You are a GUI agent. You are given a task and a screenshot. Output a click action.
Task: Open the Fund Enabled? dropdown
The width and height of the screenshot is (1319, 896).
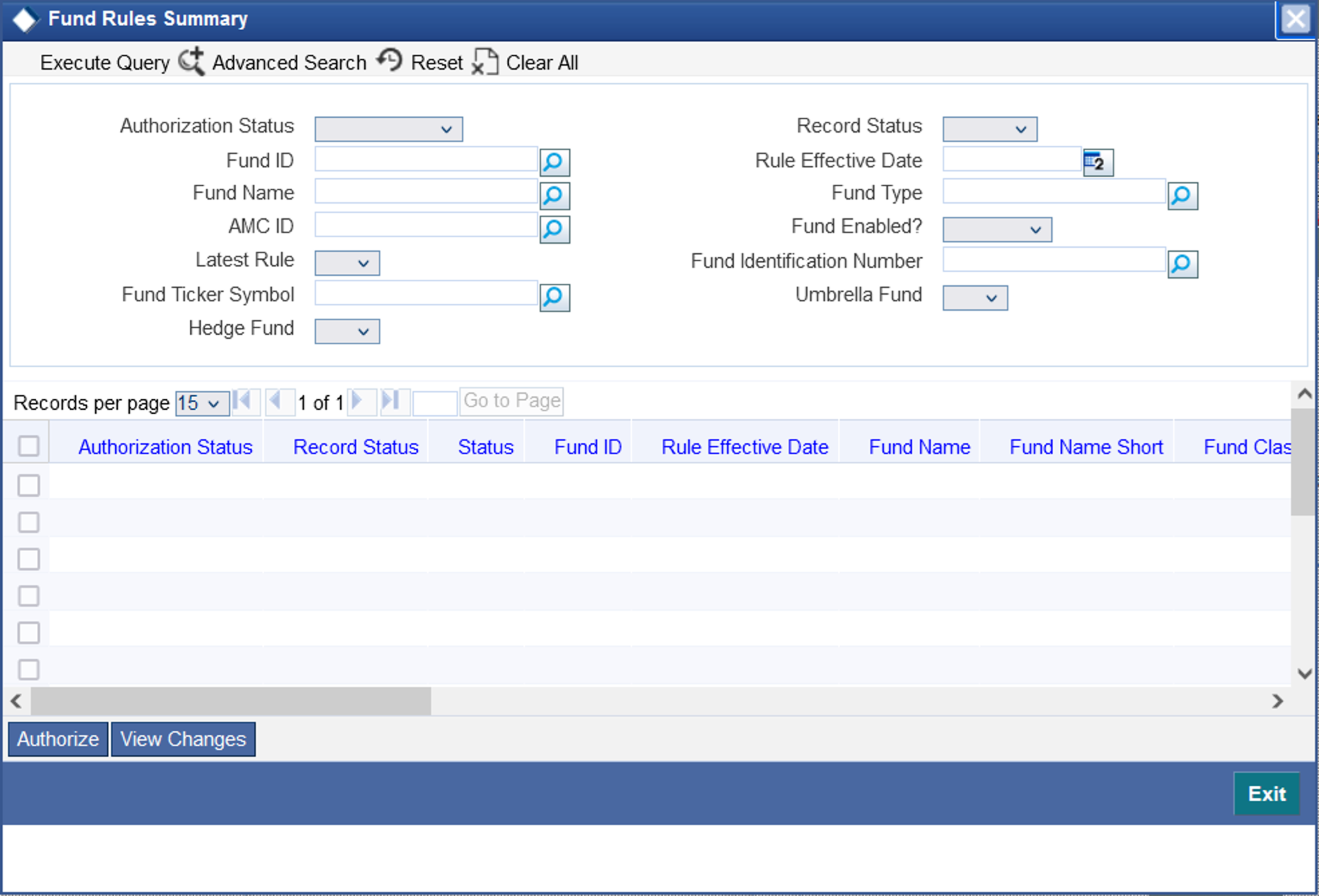996,230
